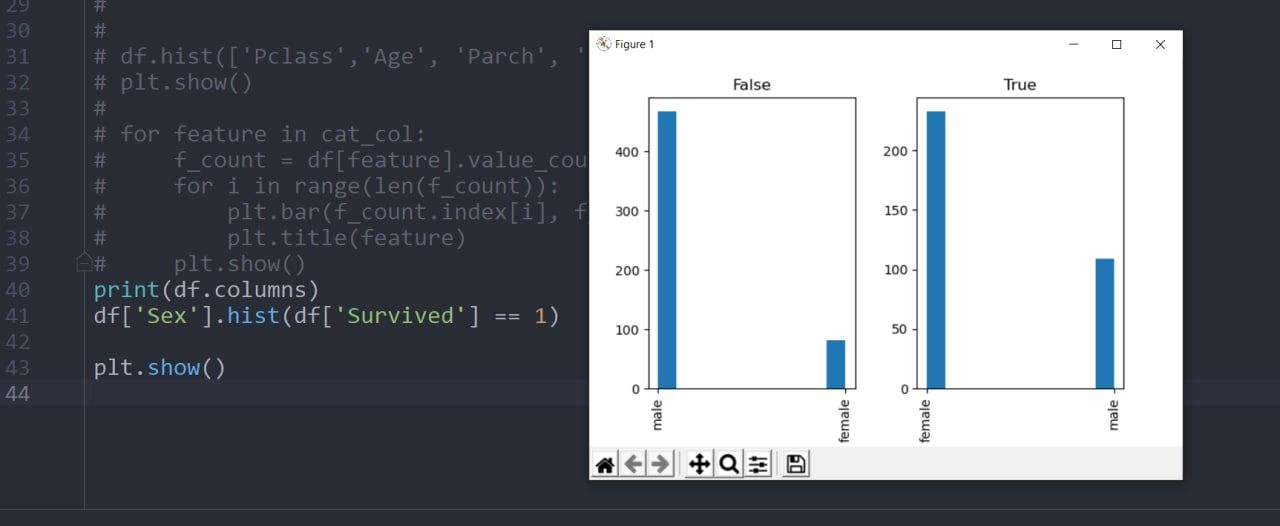The width and height of the screenshot is (1280, 526).
Task: Click the Figure 1 title text
Action: [635, 45]
